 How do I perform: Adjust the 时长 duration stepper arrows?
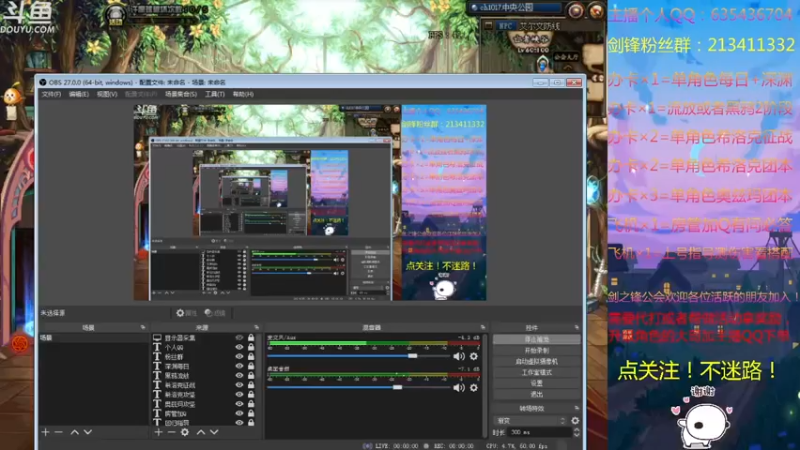pyautogui.click(x=577, y=432)
